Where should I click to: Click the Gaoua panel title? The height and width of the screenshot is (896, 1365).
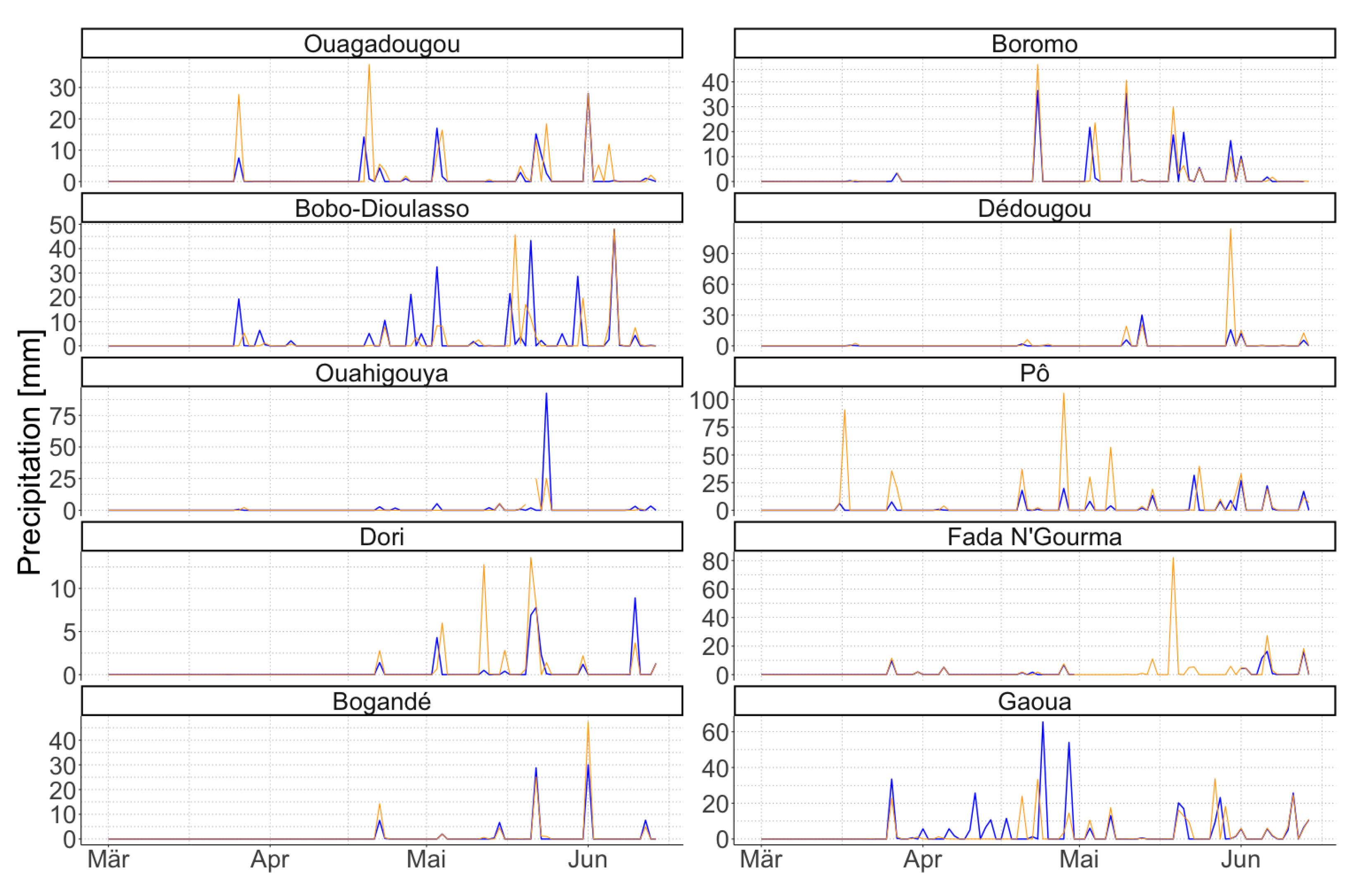pos(1034,701)
